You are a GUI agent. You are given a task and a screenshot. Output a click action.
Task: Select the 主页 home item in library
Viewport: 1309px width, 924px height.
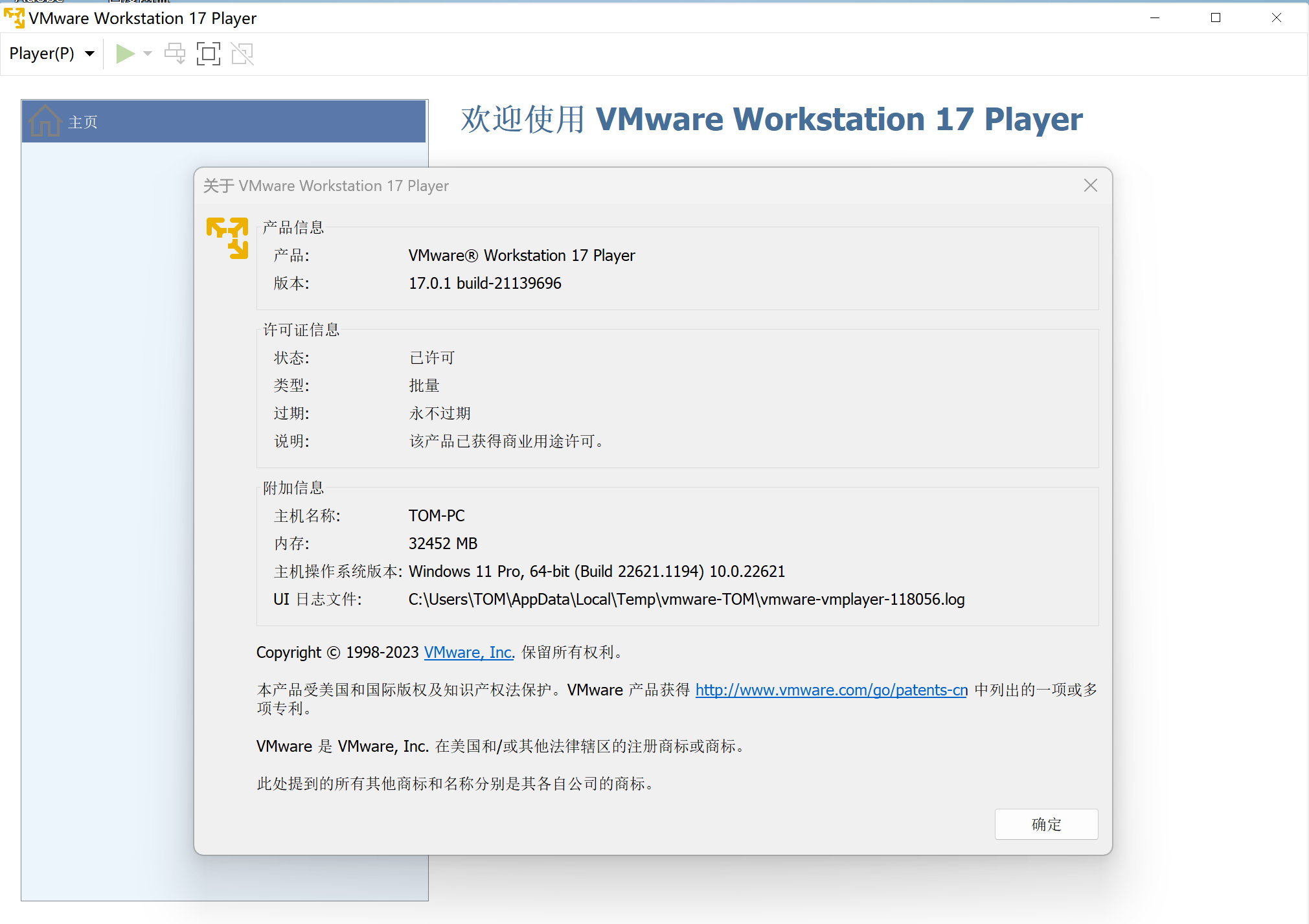point(224,122)
